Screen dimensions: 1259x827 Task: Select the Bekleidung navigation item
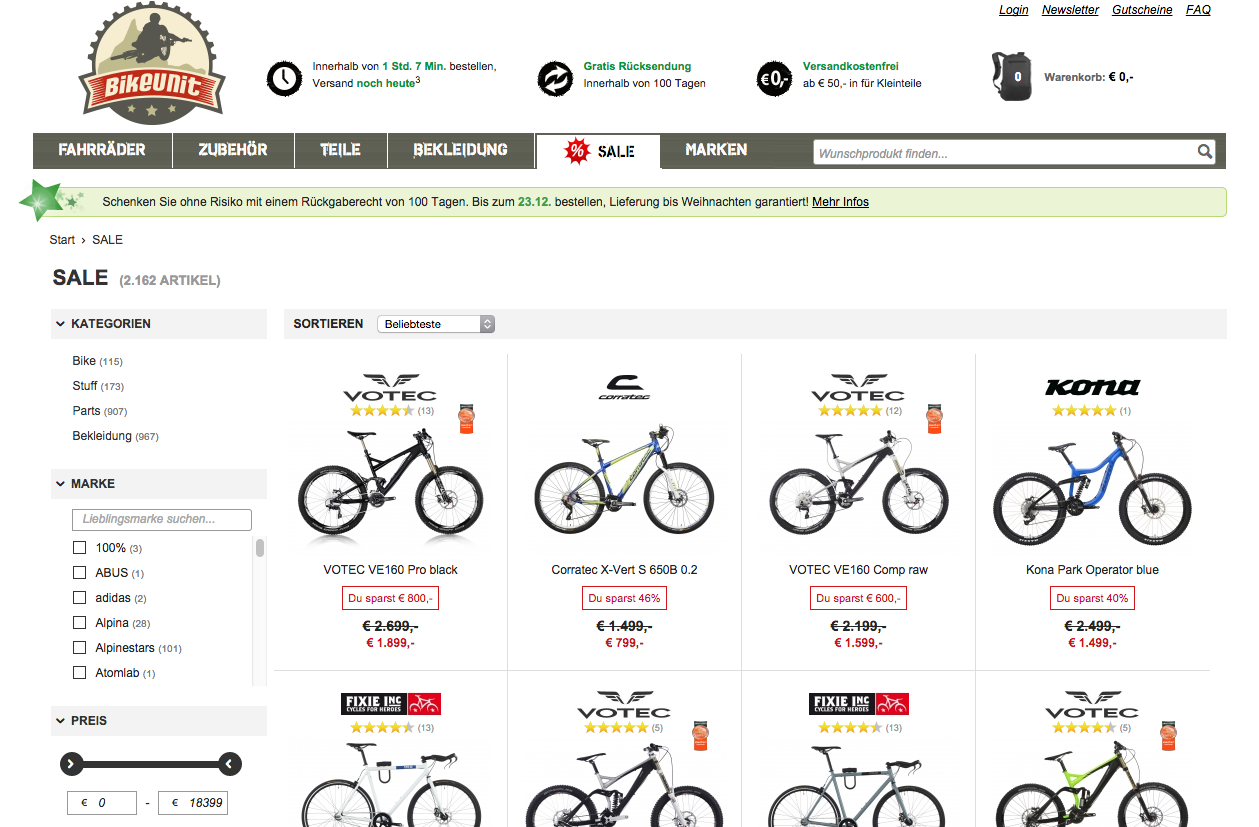point(460,150)
